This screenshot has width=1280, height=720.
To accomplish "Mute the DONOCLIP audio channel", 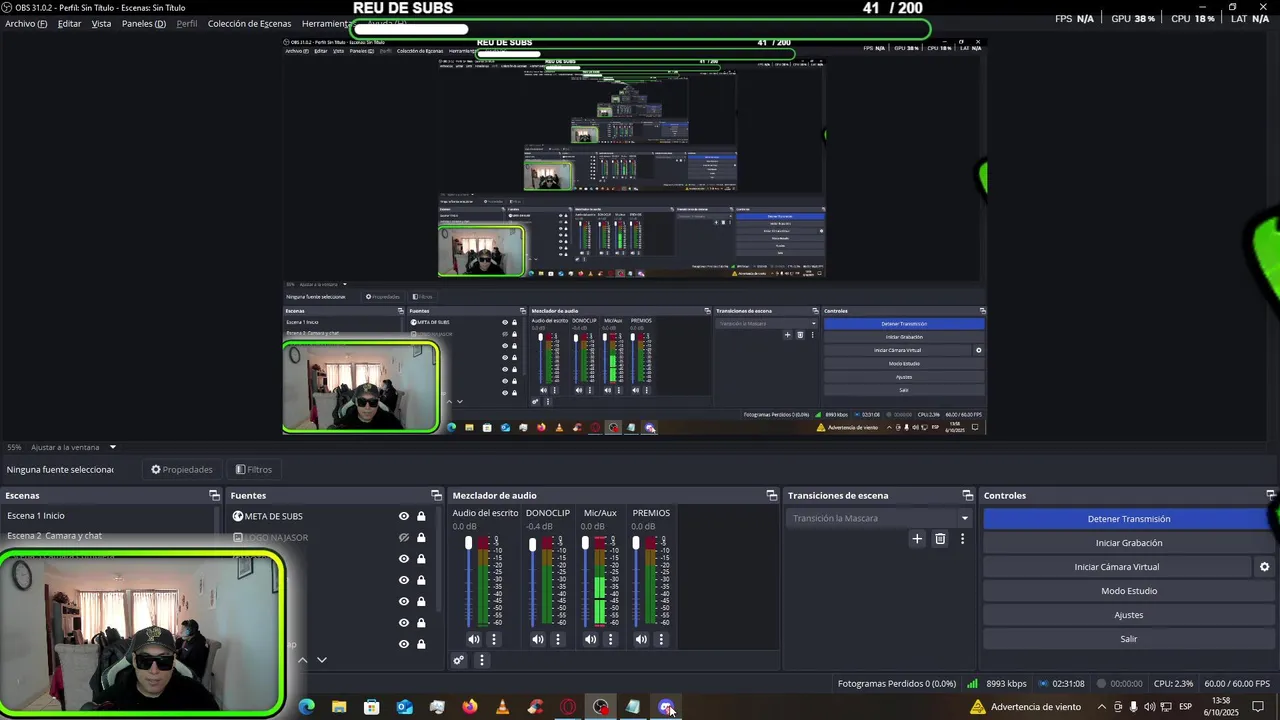I will click(x=538, y=639).
